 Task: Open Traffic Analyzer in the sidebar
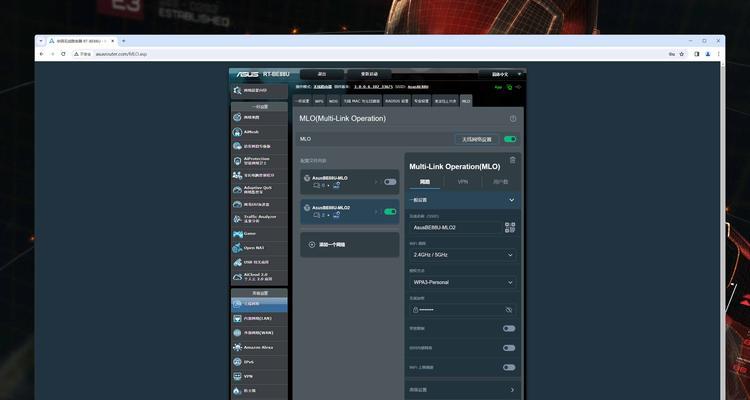(x=259, y=219)
